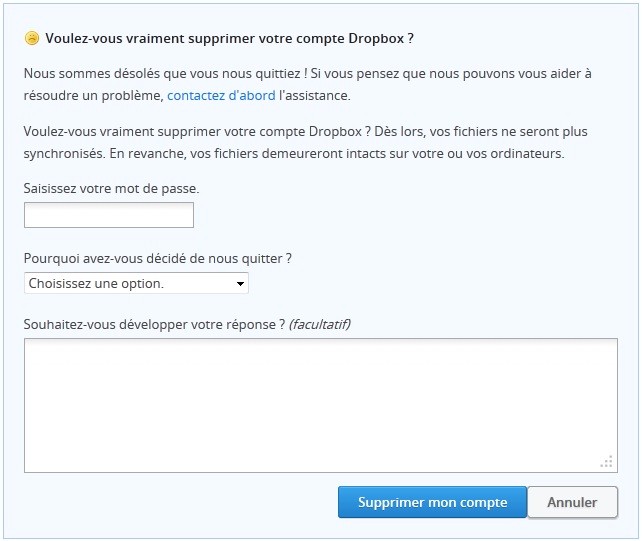Click the "Saisissez votre mot de passe." label

(x=111, y=187)
